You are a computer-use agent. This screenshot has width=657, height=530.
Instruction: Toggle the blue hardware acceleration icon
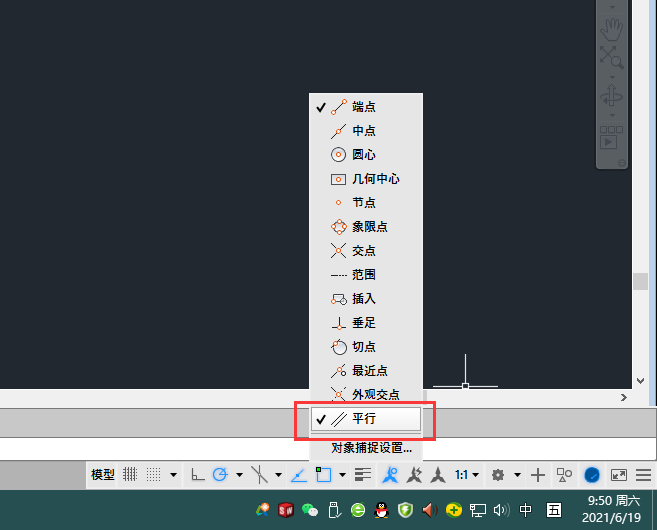(x=592, y=475)
